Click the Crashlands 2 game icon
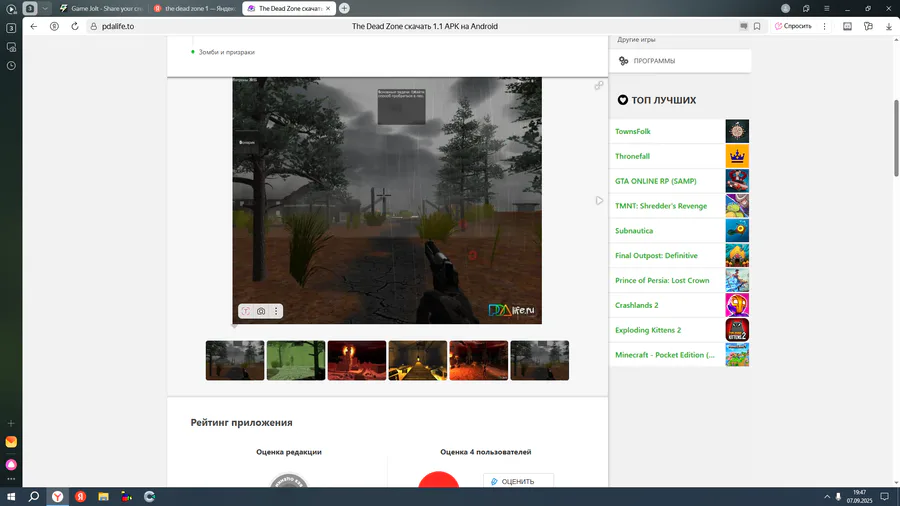 click(x=737, y=305)
